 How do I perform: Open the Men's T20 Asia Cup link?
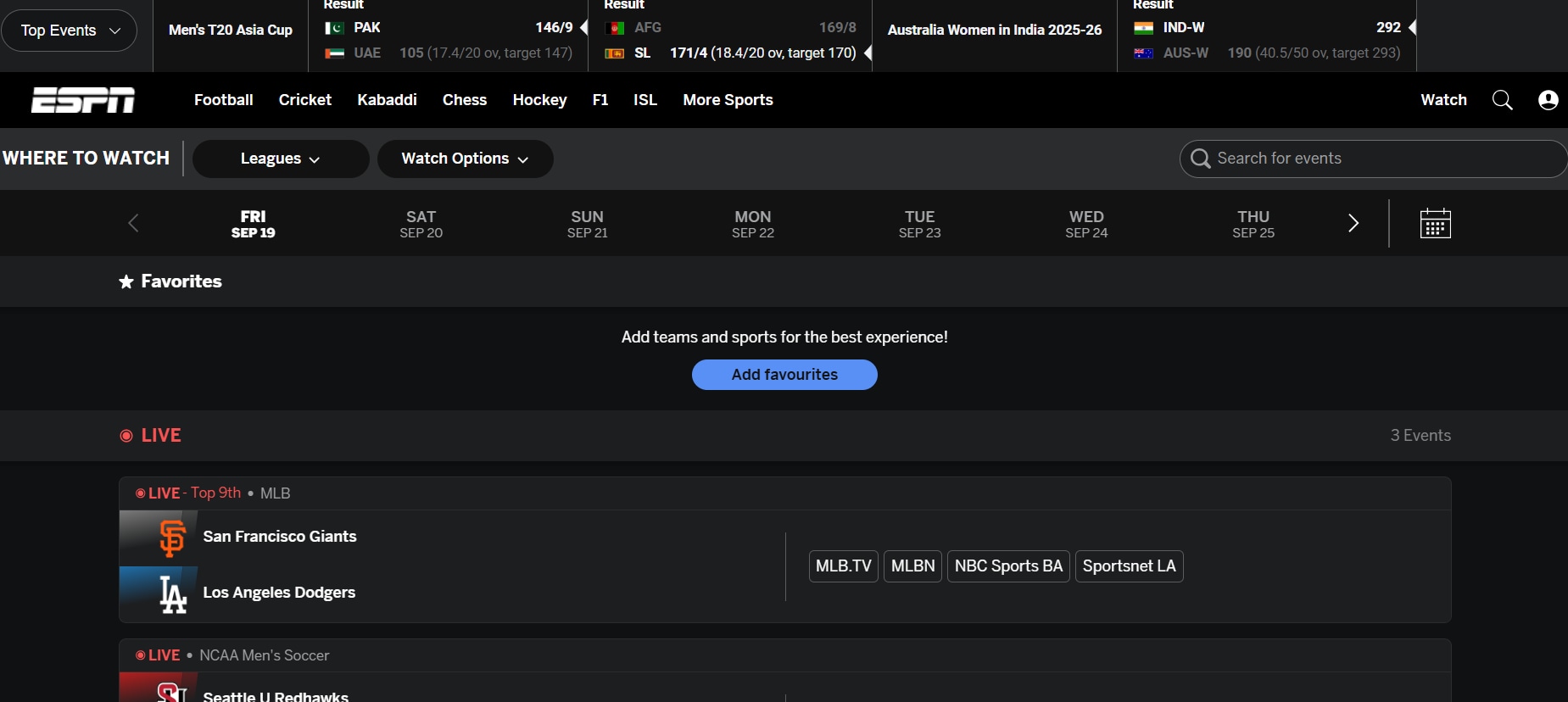coord(231,31)
